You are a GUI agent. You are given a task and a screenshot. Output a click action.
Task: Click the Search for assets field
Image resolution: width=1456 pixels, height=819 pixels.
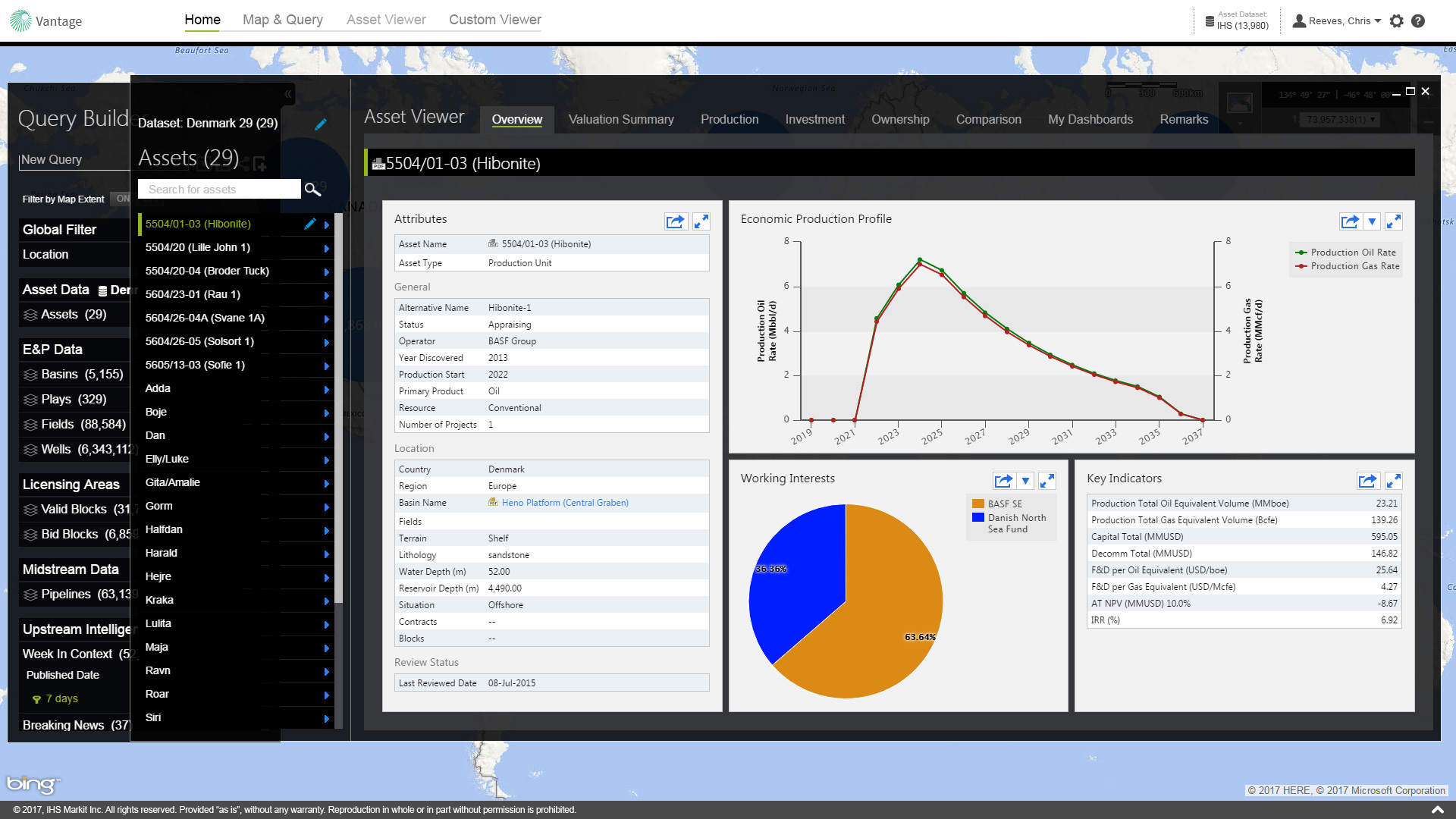click(219, 190)
